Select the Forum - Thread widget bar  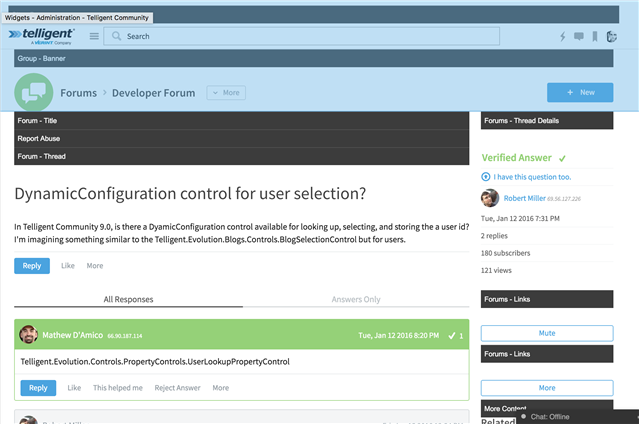(x=242, y=156)
